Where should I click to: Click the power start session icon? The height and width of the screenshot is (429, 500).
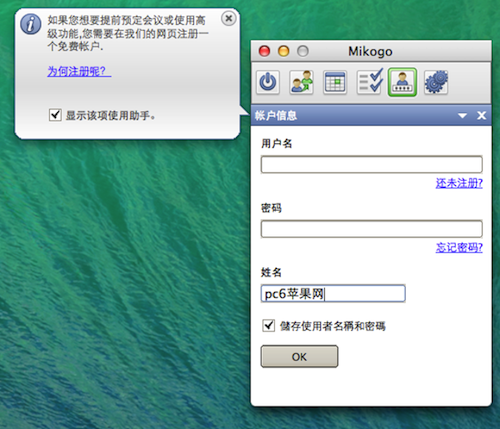click(x=268, y=82)
